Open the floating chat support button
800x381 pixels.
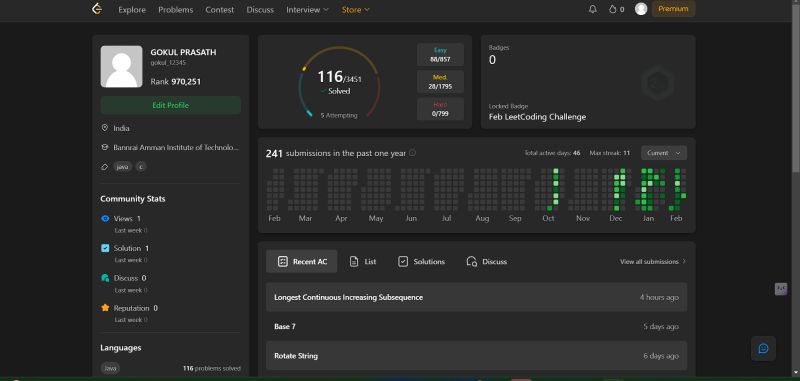click(763, 348)
